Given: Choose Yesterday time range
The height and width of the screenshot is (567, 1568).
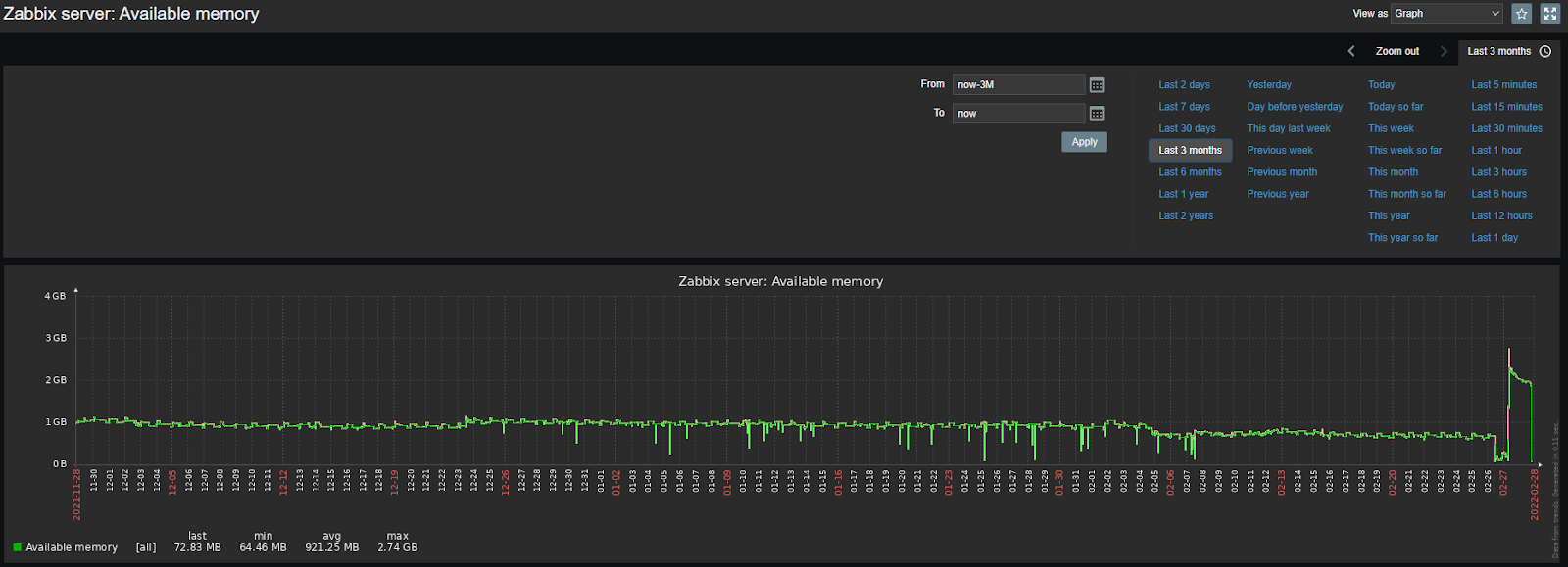Looking at the screenshot, I should coord(1269,85).
